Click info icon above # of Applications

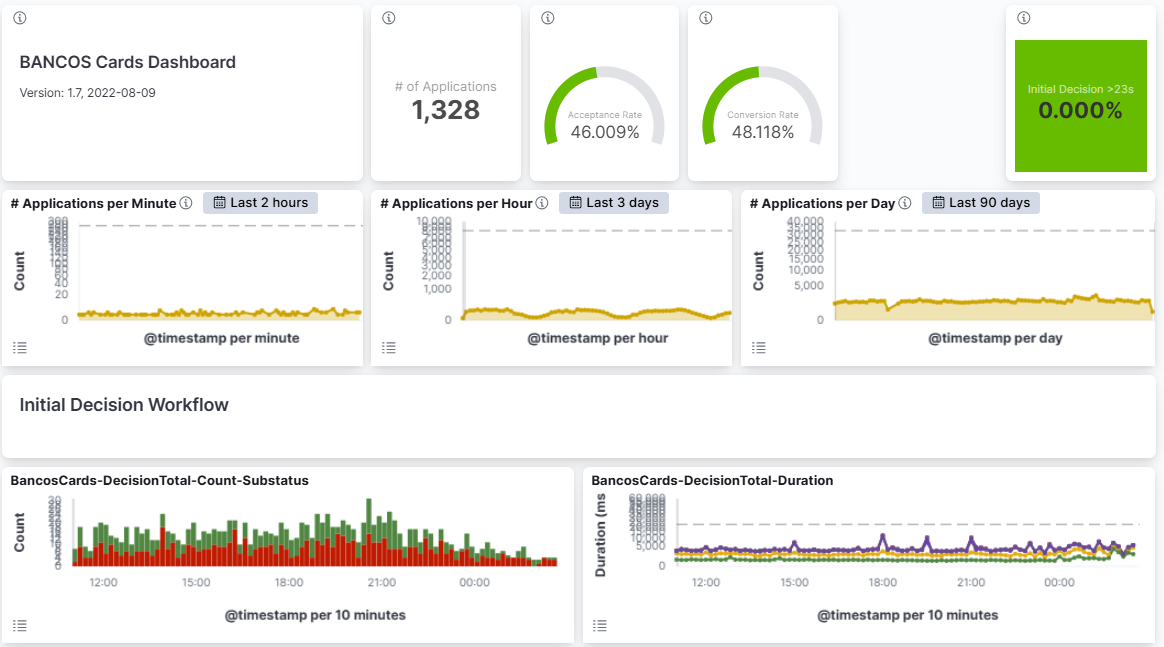[x=389, y=18]
